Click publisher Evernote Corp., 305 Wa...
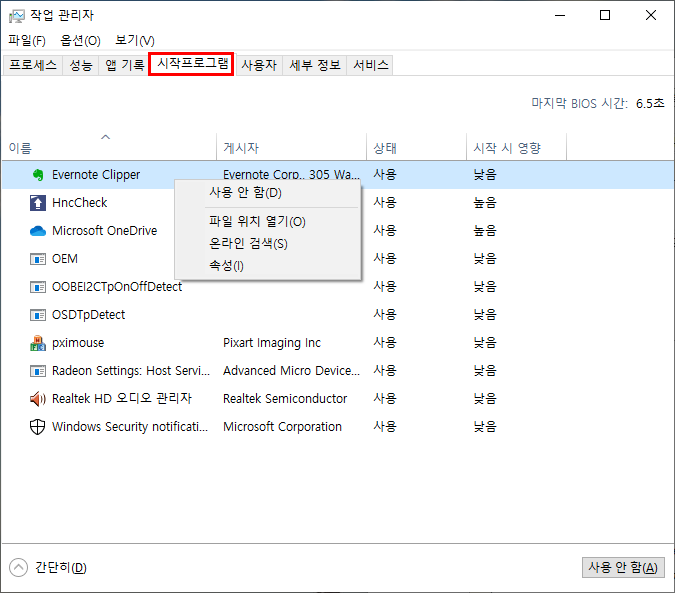The height and width of the screenshot is (593, 675). point(291,175)
